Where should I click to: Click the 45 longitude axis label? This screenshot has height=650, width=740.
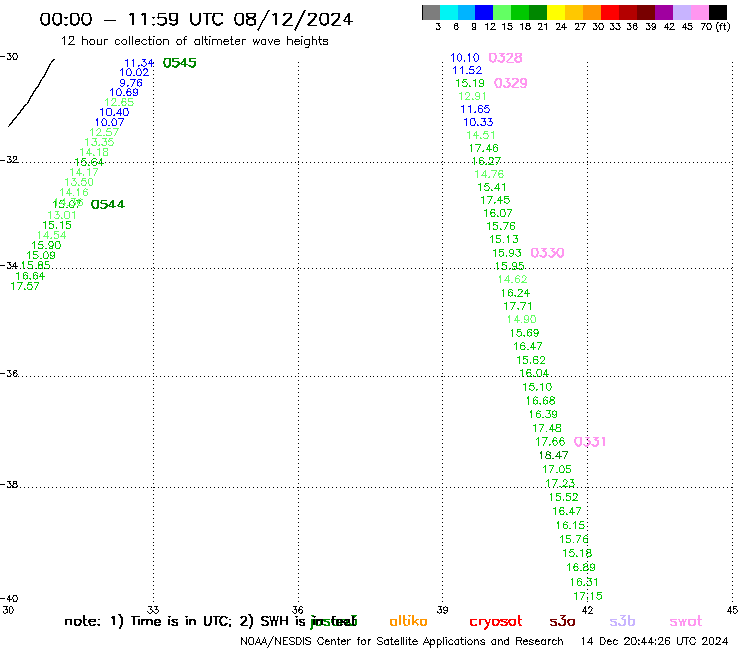coord(732,610)
